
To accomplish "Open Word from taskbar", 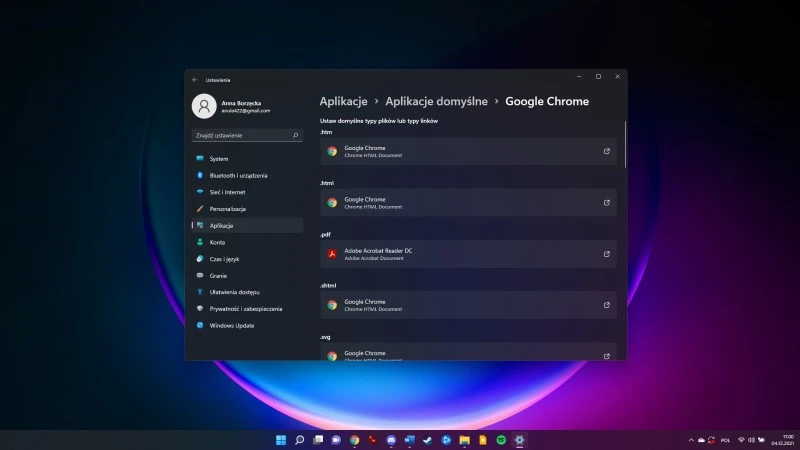I will pos(410,440).
